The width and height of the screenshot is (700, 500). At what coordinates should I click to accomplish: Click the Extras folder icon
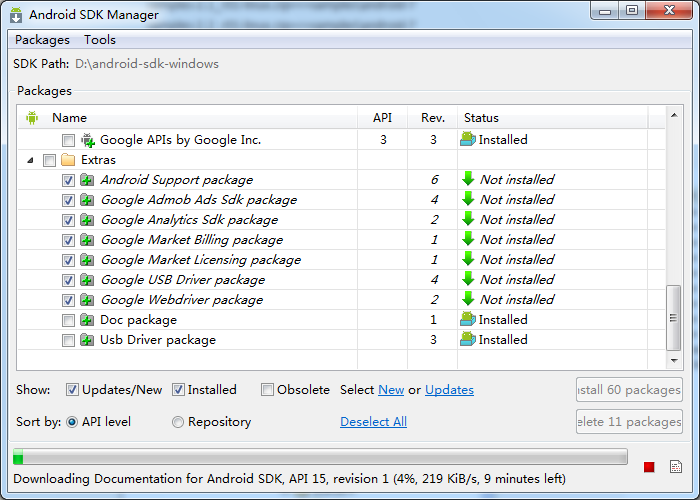coord(68,159)
